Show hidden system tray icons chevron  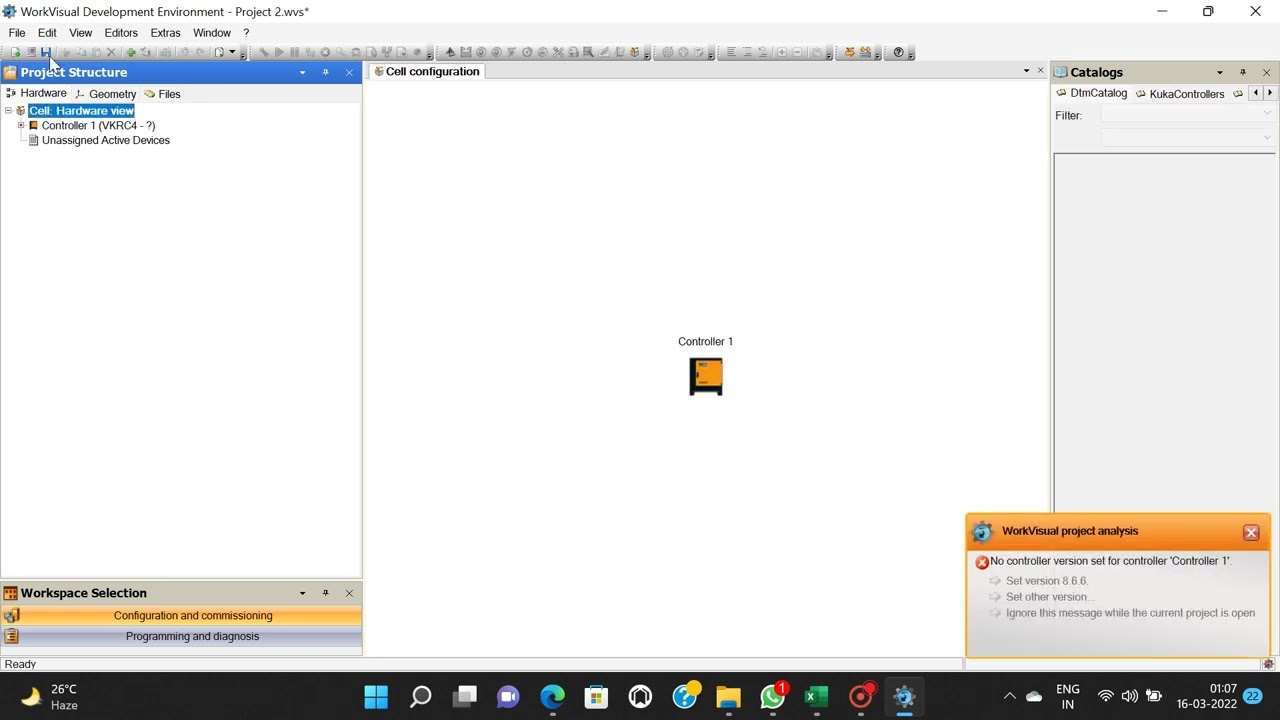tap(1009, 696)
